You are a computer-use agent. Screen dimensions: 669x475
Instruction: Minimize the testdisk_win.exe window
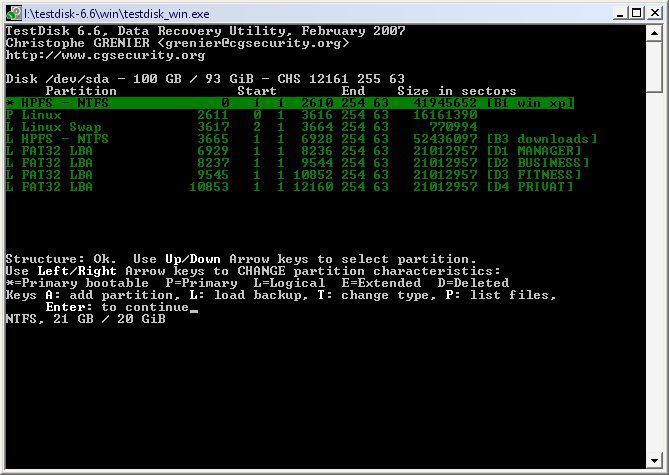(x=620, y=13)
